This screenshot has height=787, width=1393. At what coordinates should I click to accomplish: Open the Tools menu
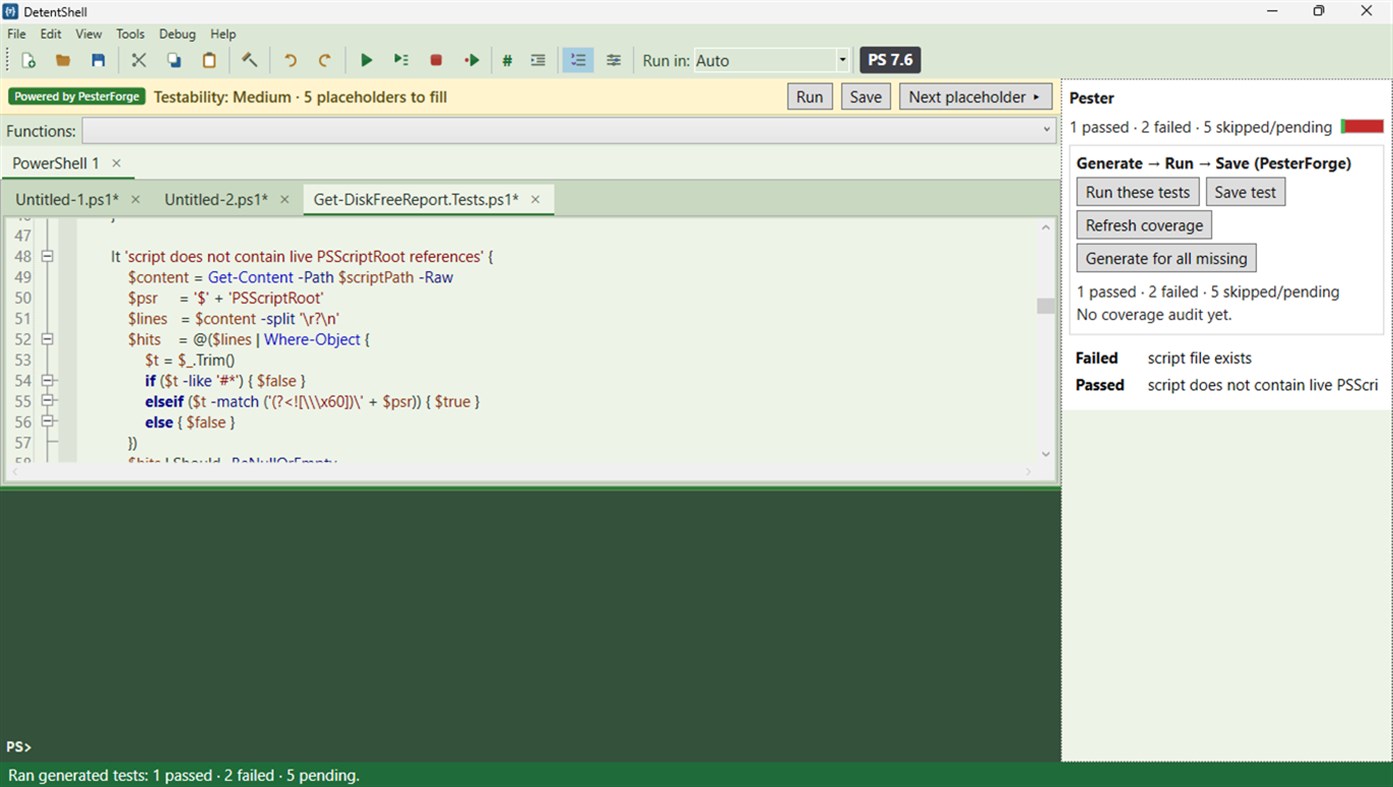(130, 34)
